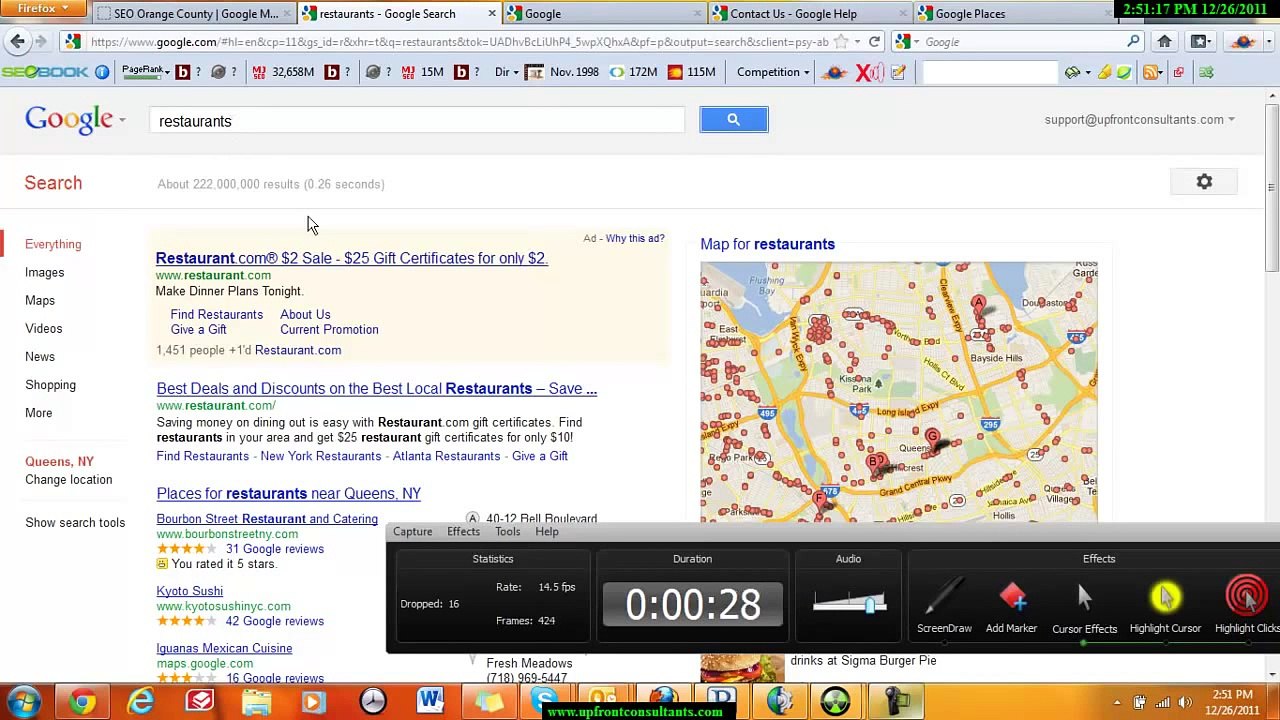1280x720 pixels.
Task: Click Show search tools link
Action: [x=75, y=522]
